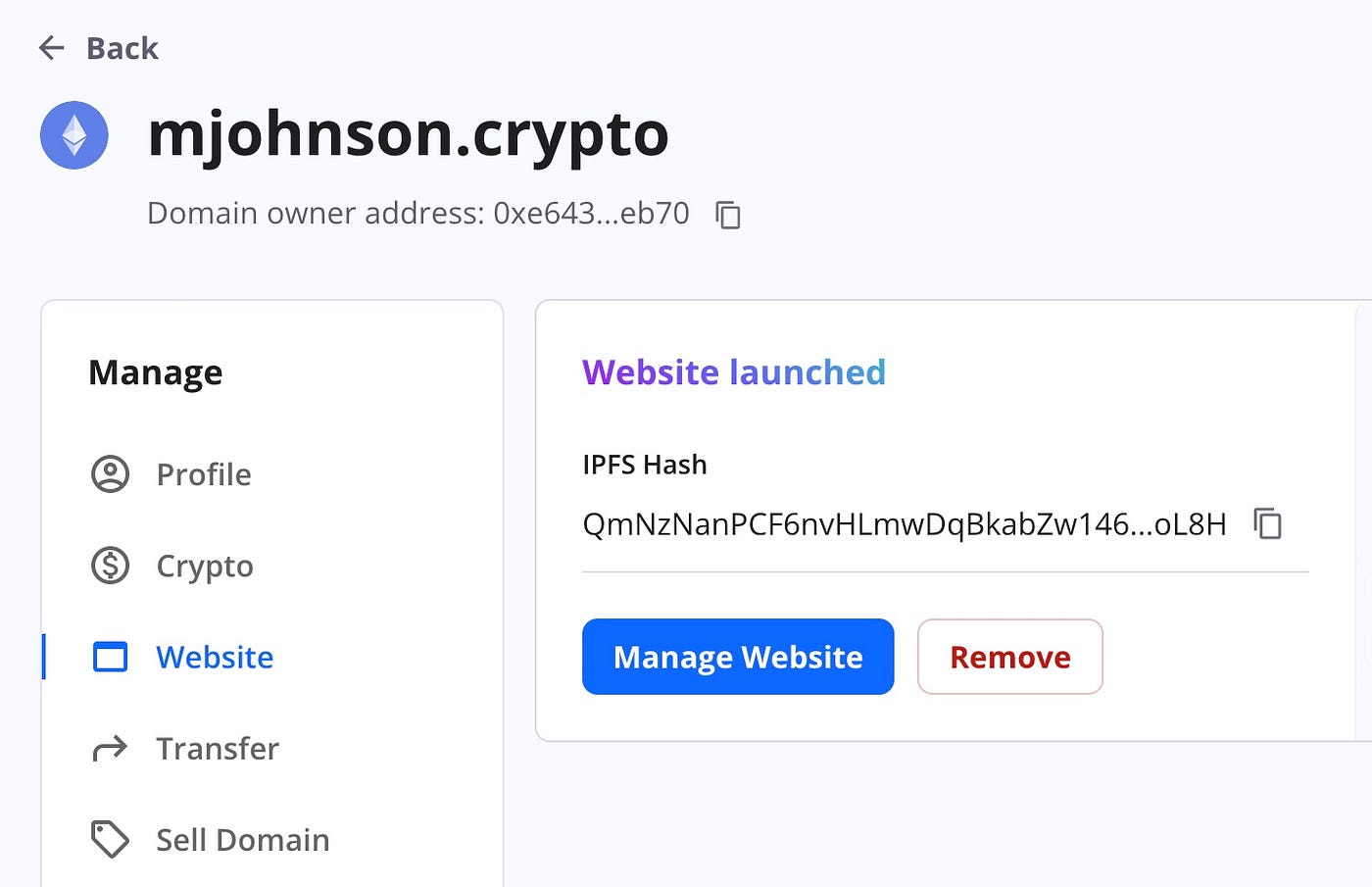Switch to the Transfer section
The image size is (1372, 887).
[x=218, y=748]
